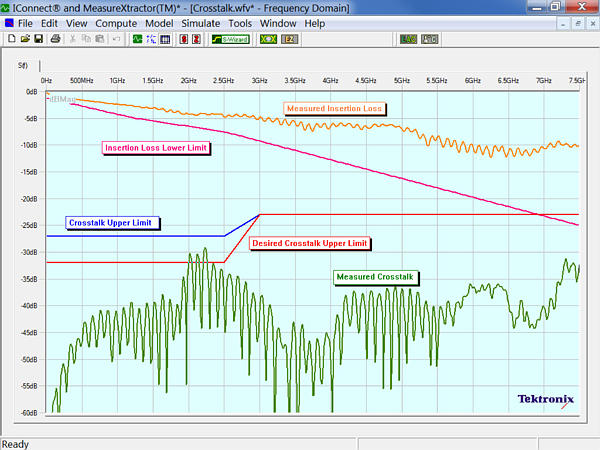
Task: Close the inner Crosstalk.wfv document
Action: pyautogui.click(x=593, y=24)
